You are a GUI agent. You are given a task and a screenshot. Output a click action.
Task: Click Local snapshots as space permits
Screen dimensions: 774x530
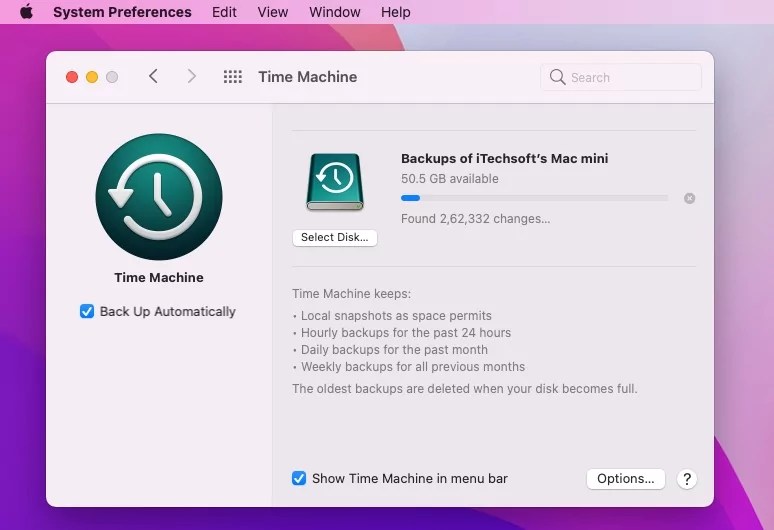pyautogui.click(x=396, y=315)
